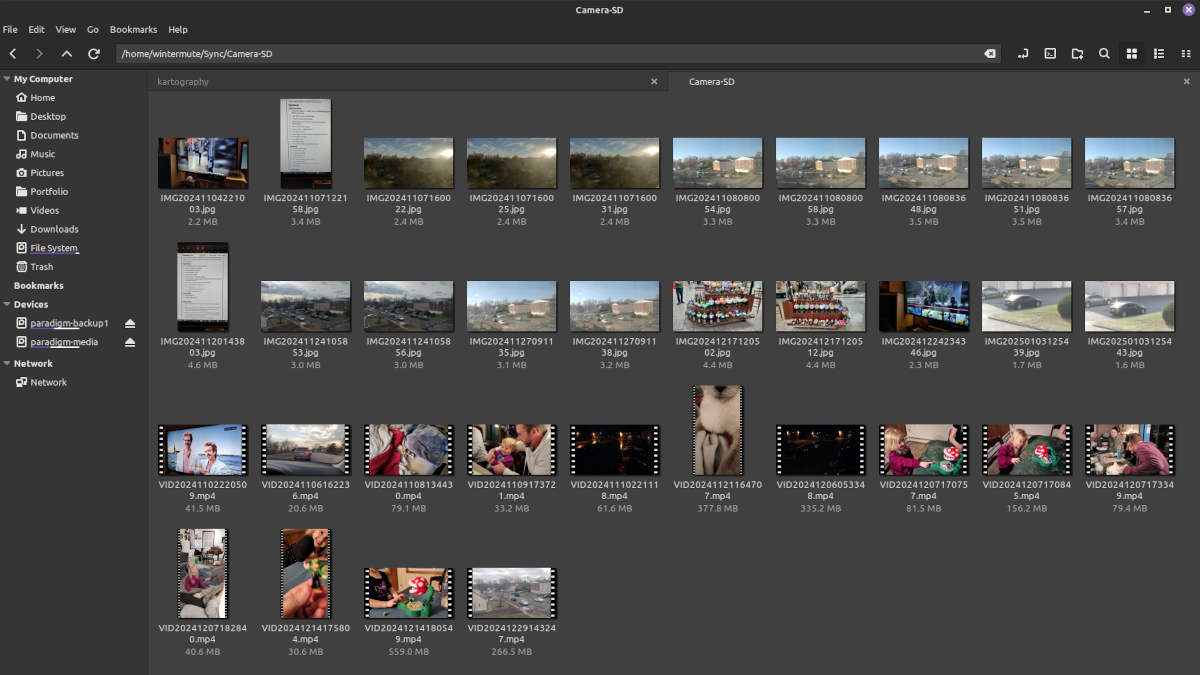
Task: Switch to list view
Action: point(1159,54)
